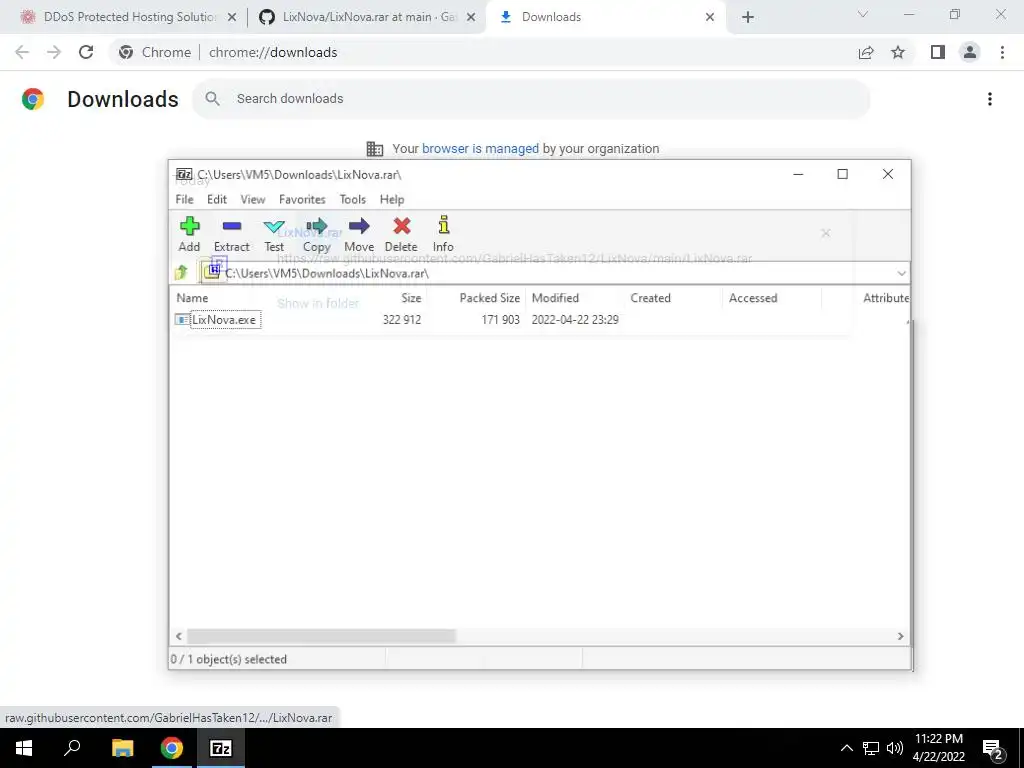Viewport: 1024px width, 768px height.
Task: Open volume control tray icon
Action: pos(895,748)
